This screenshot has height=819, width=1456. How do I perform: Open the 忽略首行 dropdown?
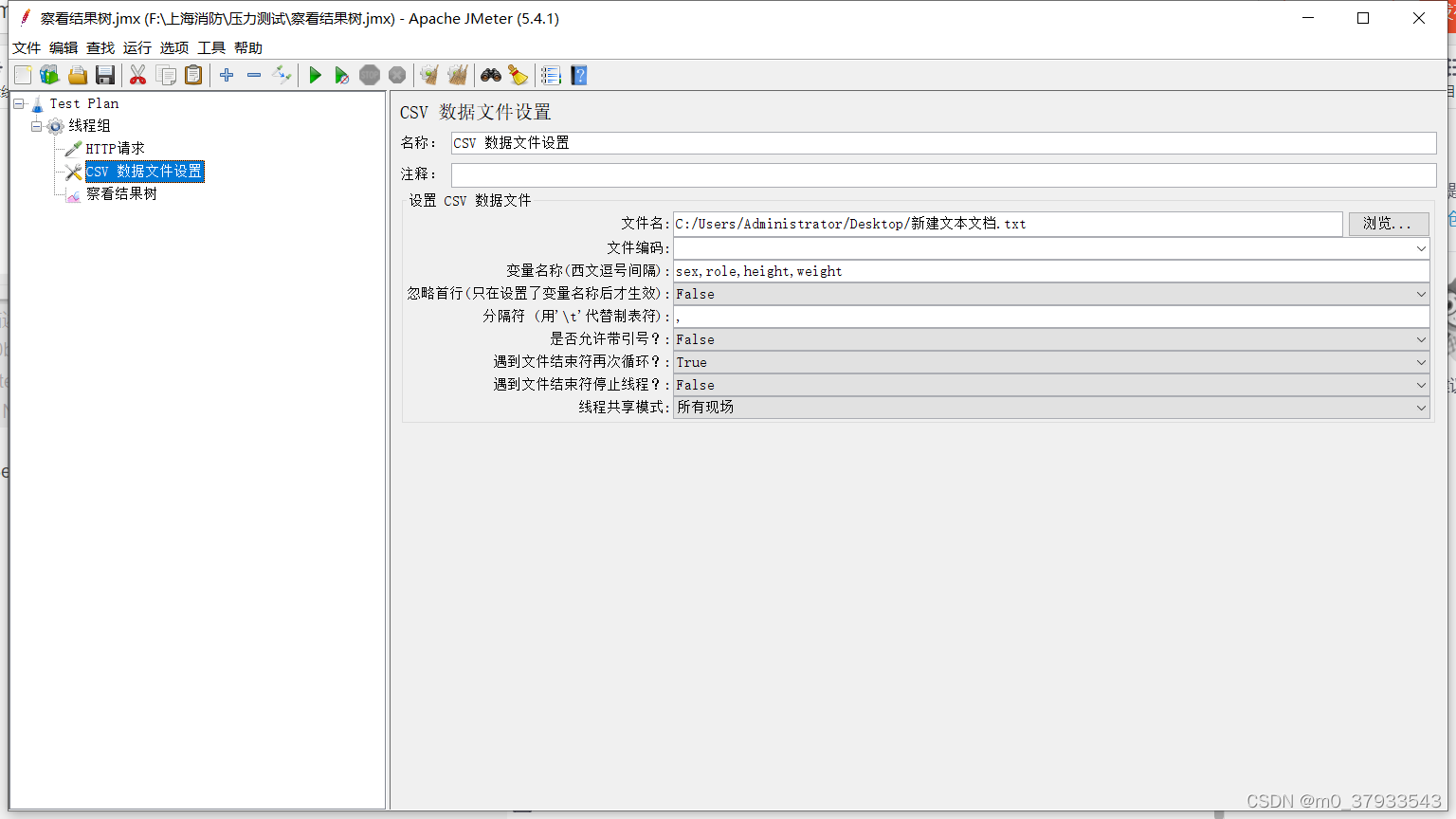coord(1051,294)
